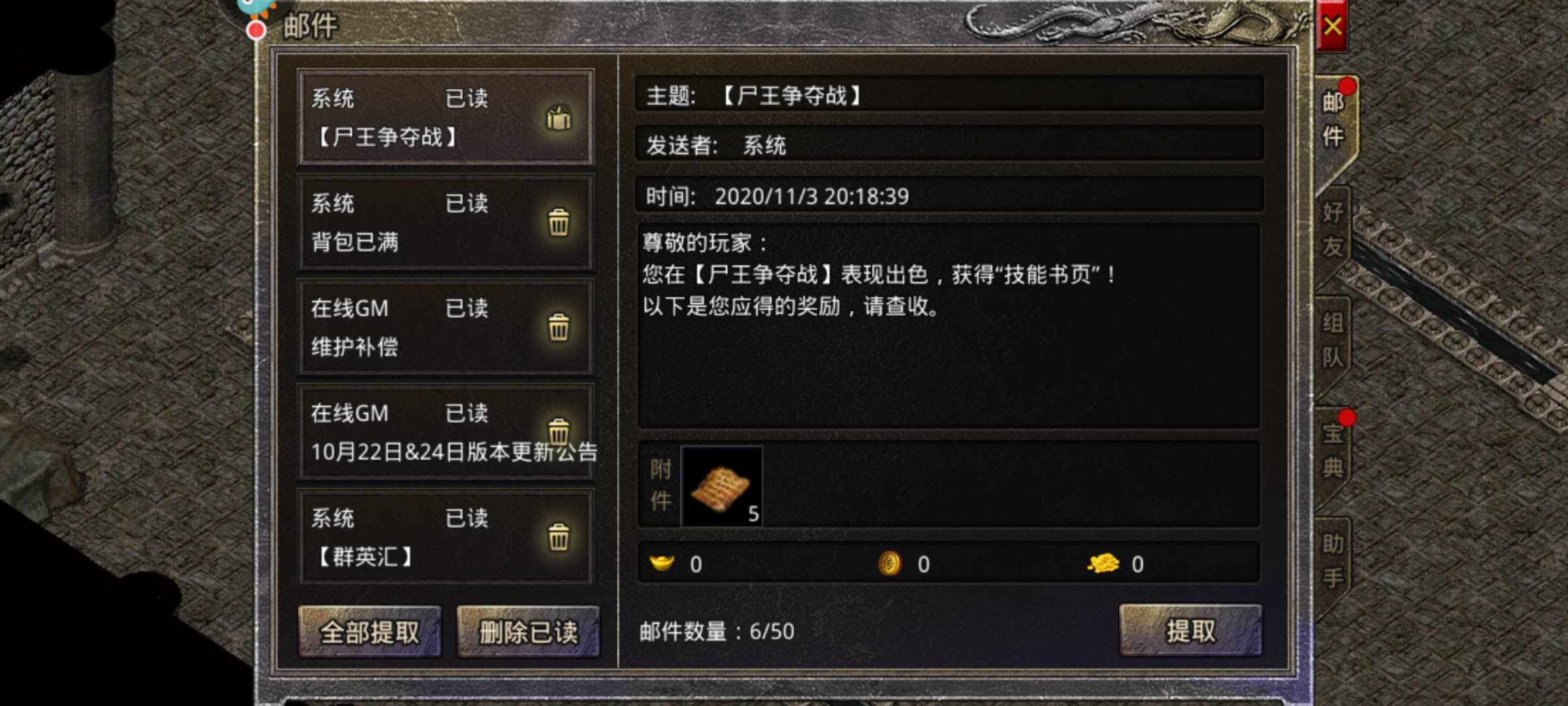Click trash icon beside 维护补偿 mail
The width and height of the screenshot is (1568, 706).
pos(559,327)
